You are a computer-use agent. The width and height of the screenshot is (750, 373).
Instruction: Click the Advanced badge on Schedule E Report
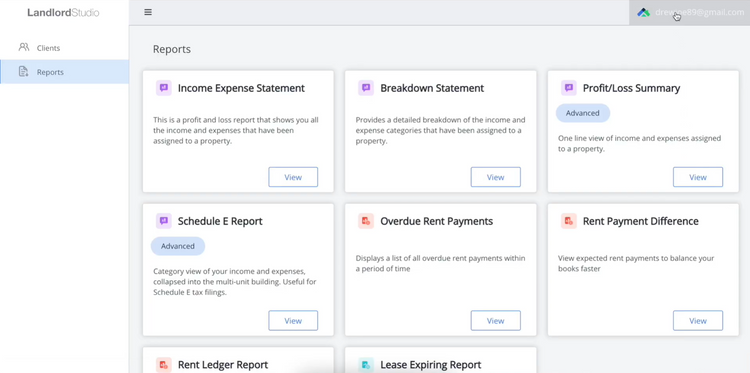[x=178, y=246]
